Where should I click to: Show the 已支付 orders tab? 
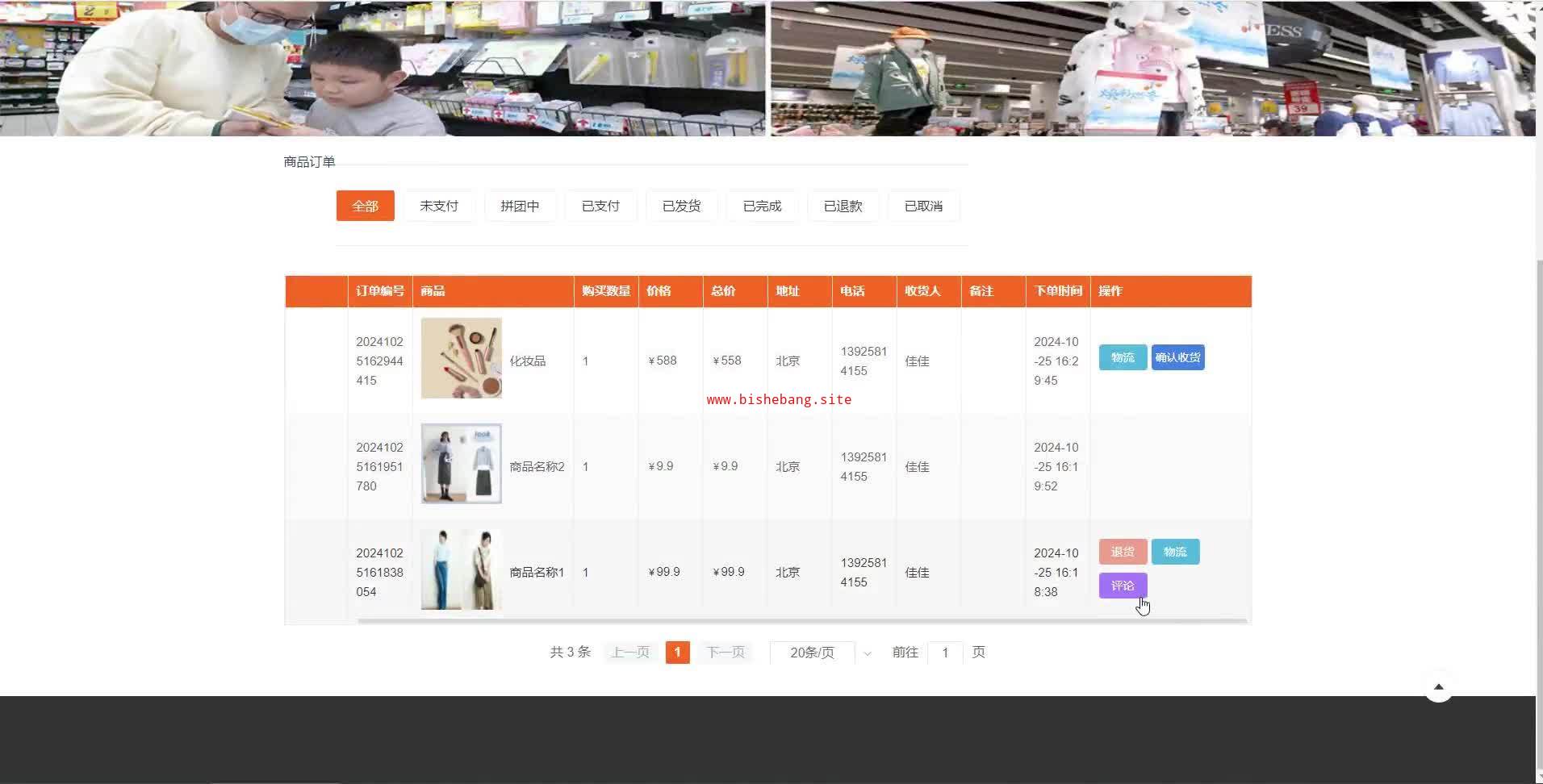[600, 206]
